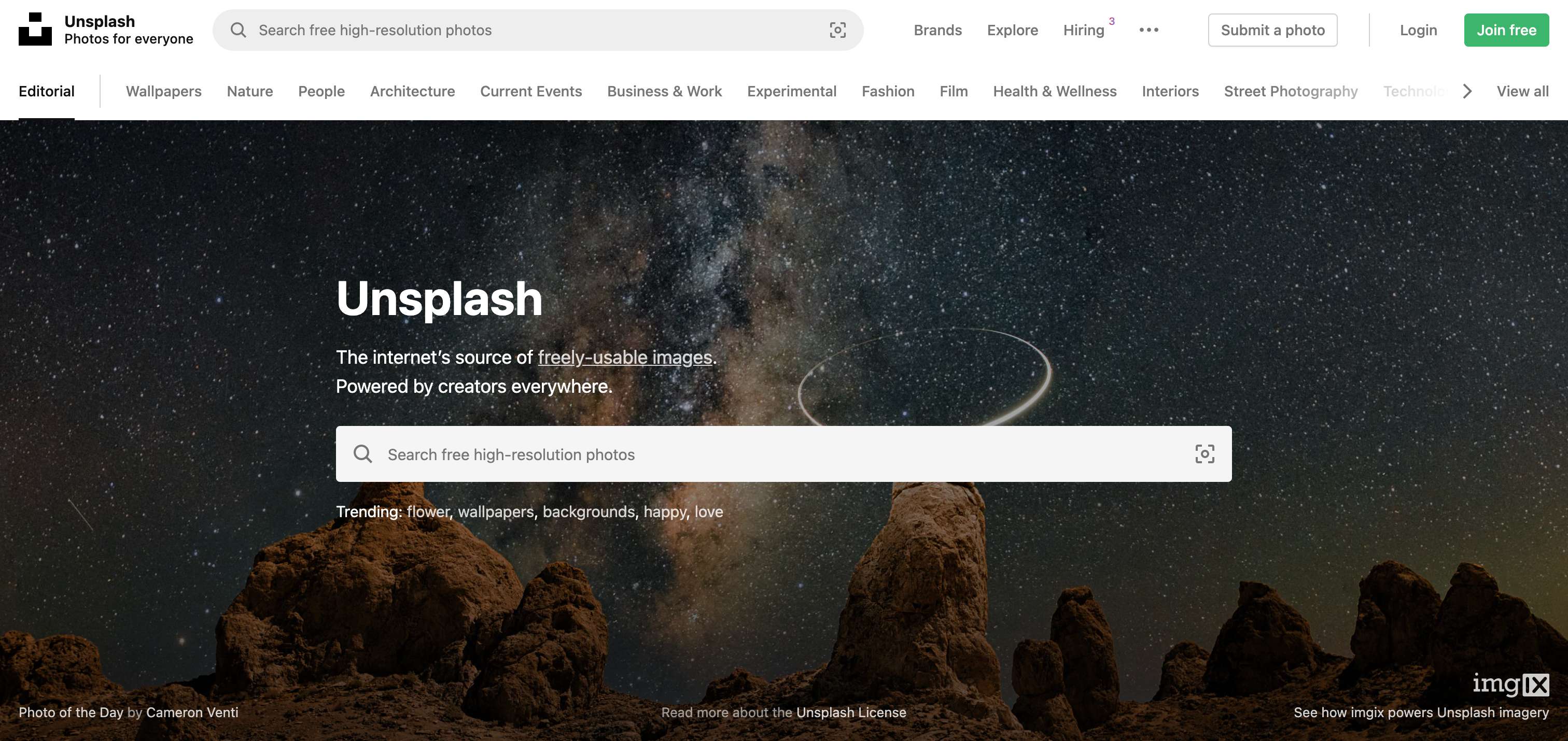Open the Explore dropdown menu
Viewport: 1568px width, 741px height.
coord(1012,30)
